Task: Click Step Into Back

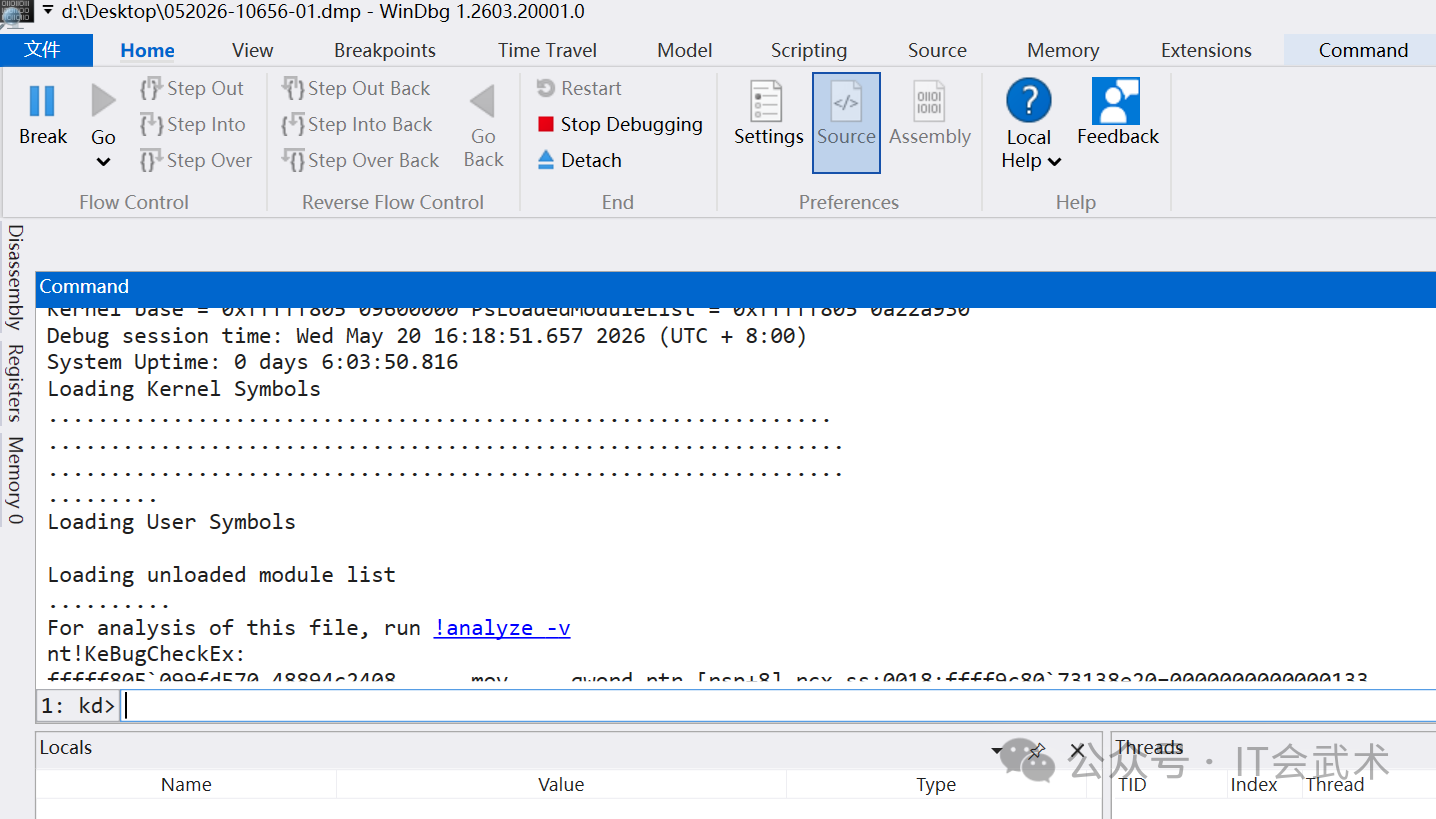Action: tap(357, 125)
